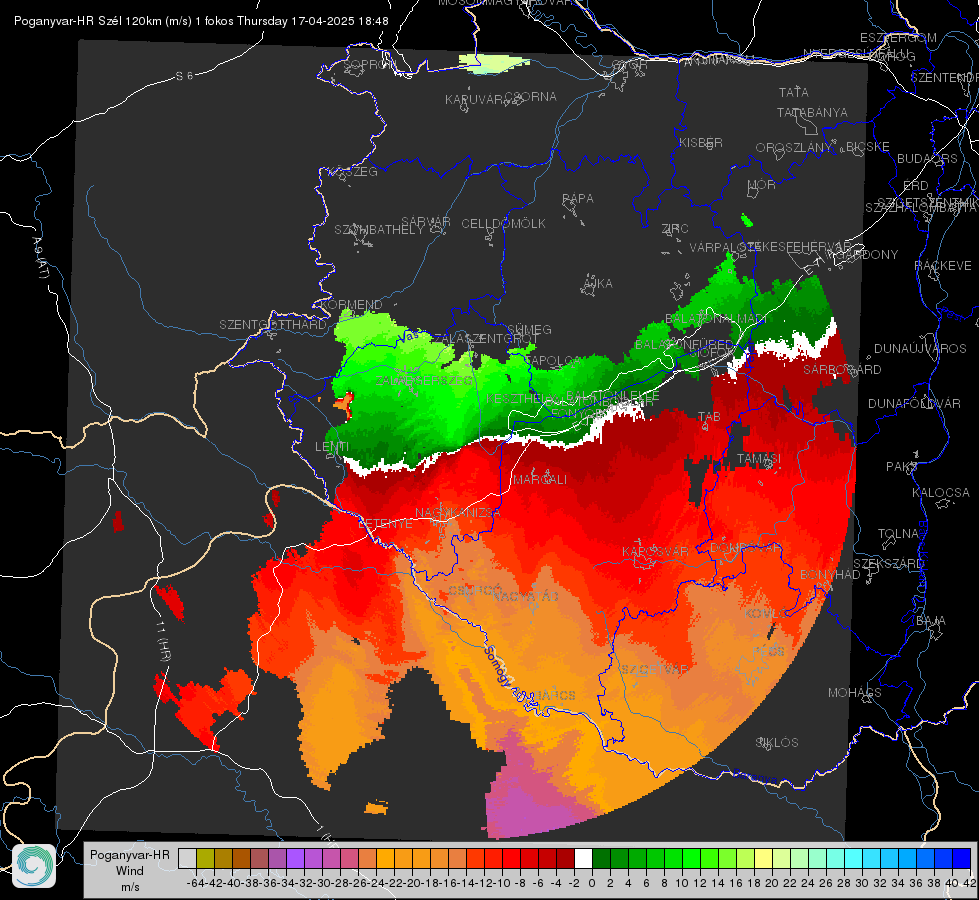The height and width of the screenshot is (900, 979).
Task: Click the BICSKE city label
Action: coord(868,147)
